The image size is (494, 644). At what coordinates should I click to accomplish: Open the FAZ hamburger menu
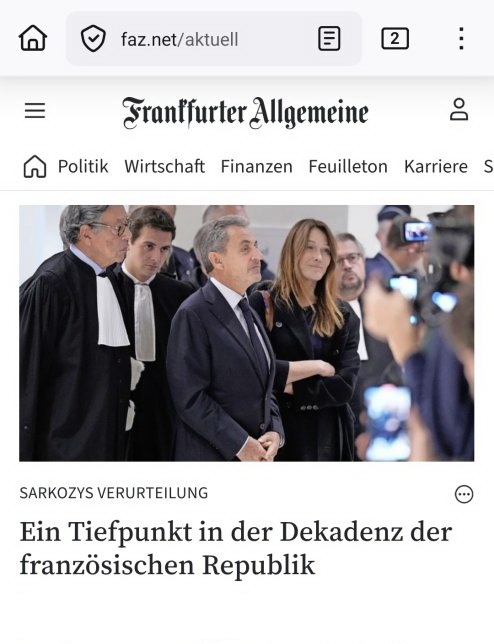[x=35, y=111]
